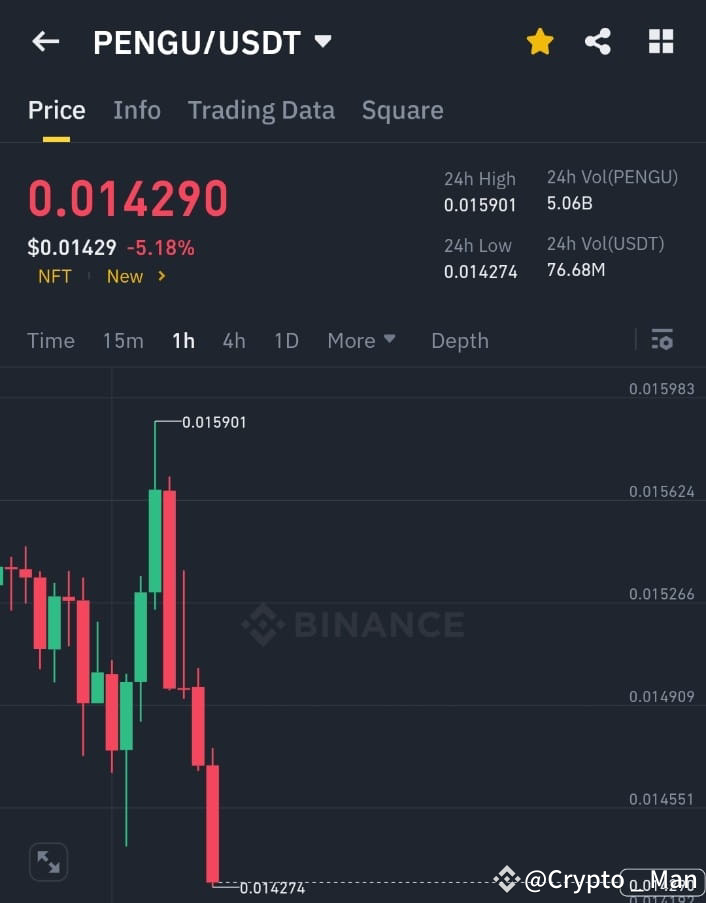Select the 1D candle interval

point(286,340)
